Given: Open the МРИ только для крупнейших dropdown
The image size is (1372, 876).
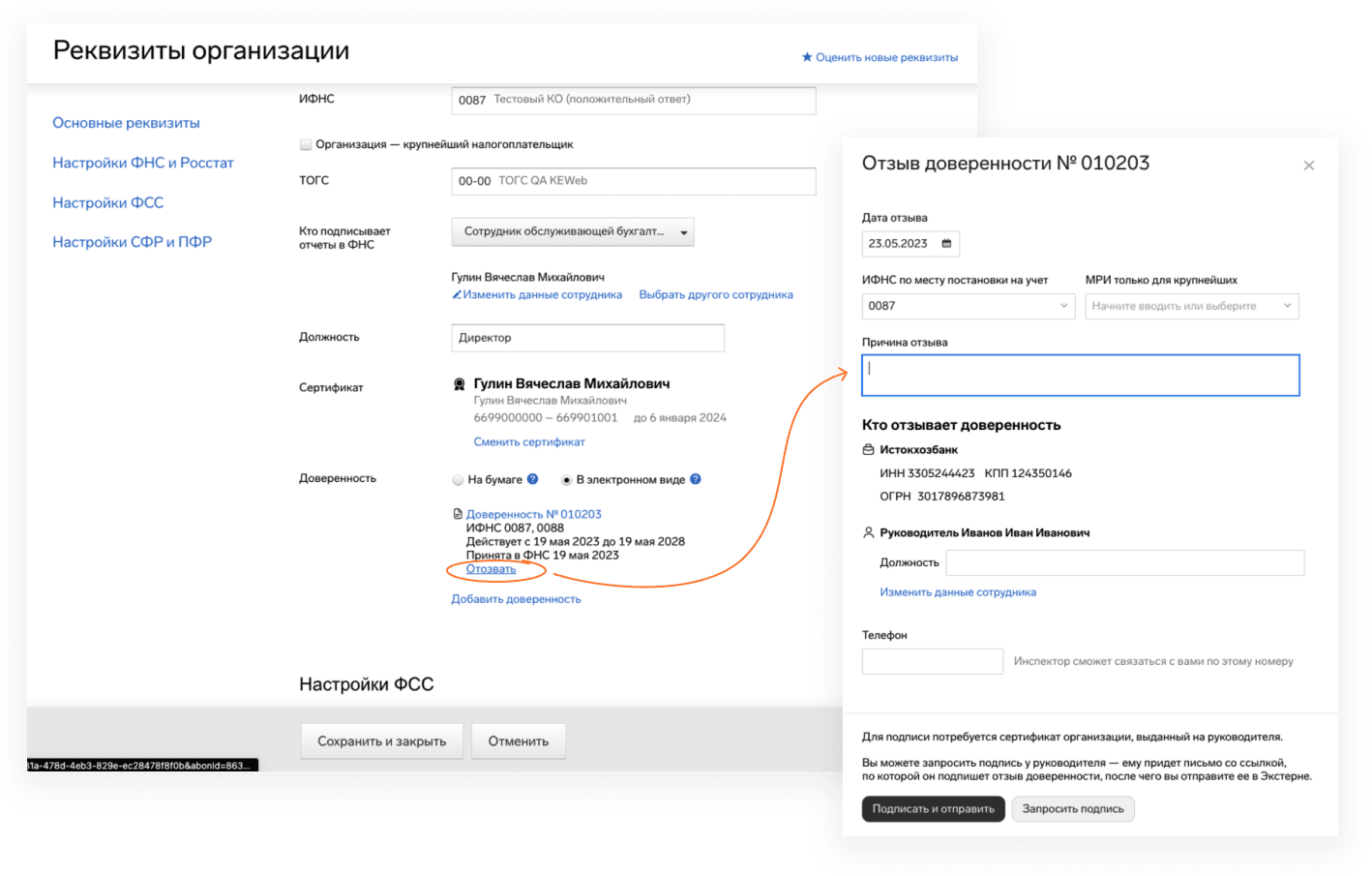Looking at the screenshot, I should point(1192,306).
